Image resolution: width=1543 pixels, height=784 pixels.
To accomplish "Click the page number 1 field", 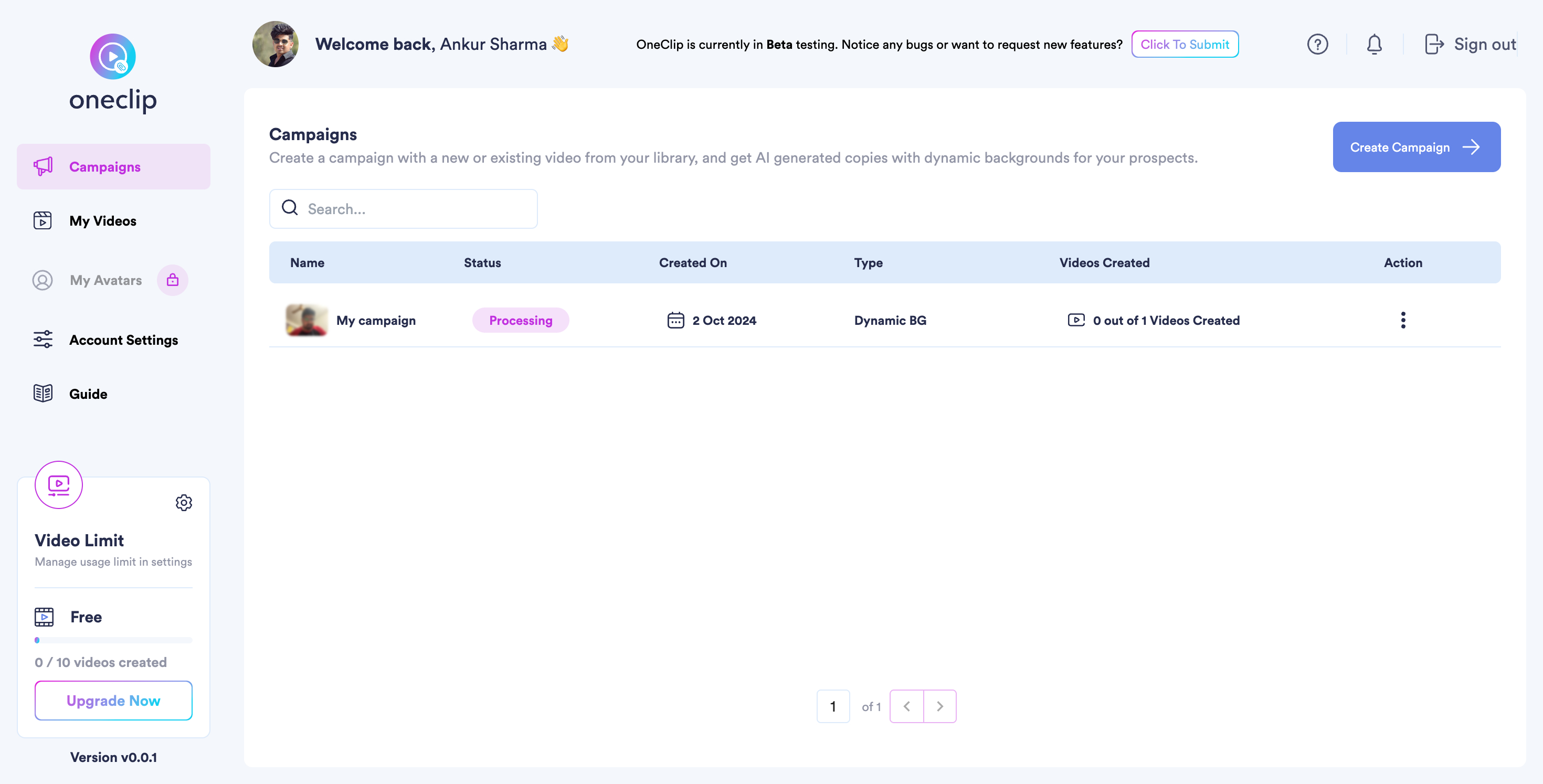I will pyautogui.click(x=833, y=706).
